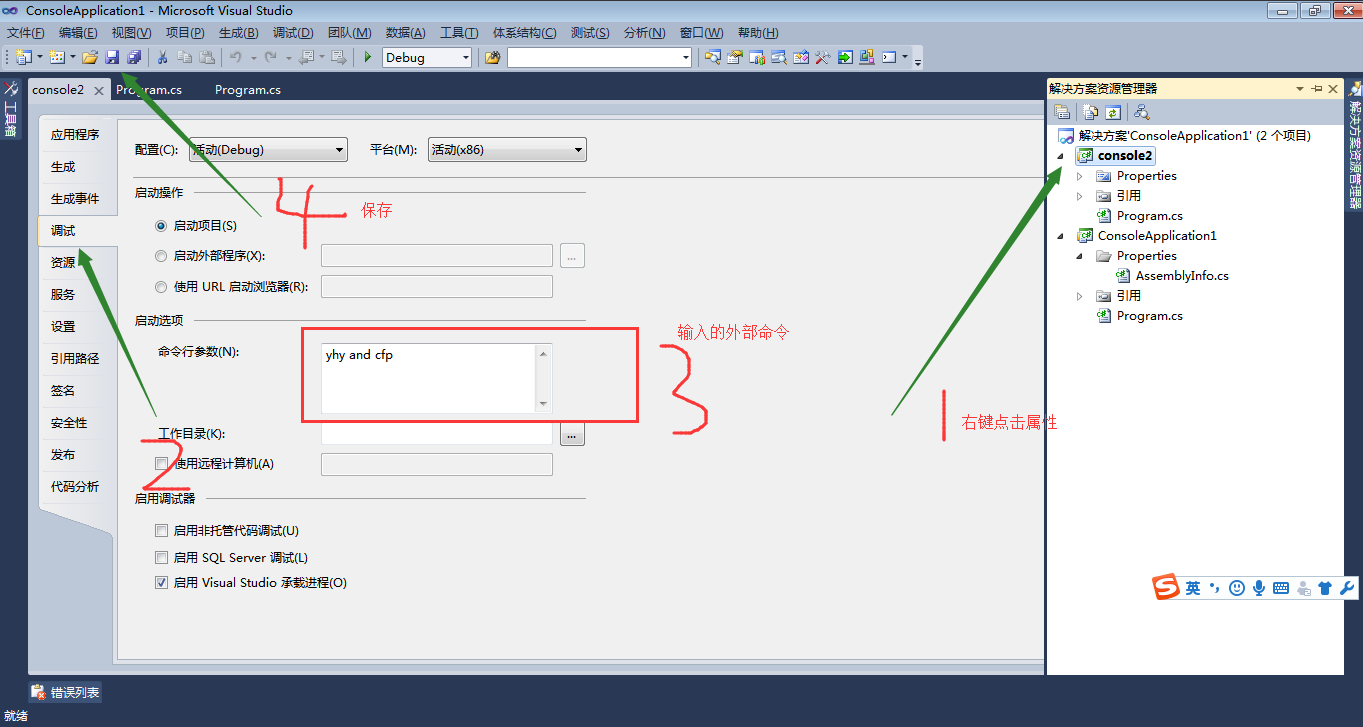This screenshot has width=1363, height=727.
Task: Click Show All Files in Solution Explorer toolbar
Action: tap(1091, 112)
